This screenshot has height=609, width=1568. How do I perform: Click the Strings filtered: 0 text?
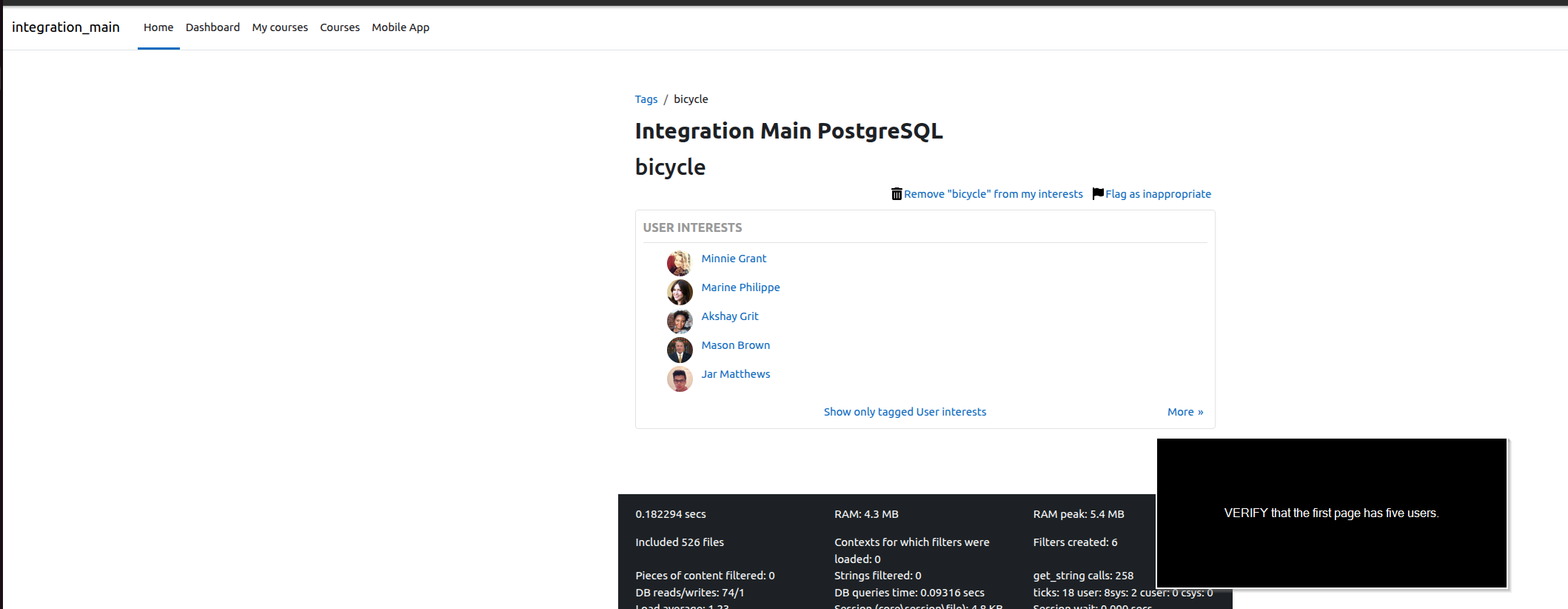tap(878, 576)
